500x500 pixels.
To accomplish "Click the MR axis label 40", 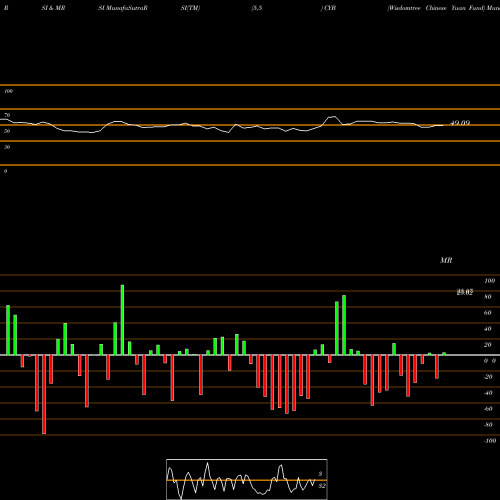I will click(x=487, y=329).
